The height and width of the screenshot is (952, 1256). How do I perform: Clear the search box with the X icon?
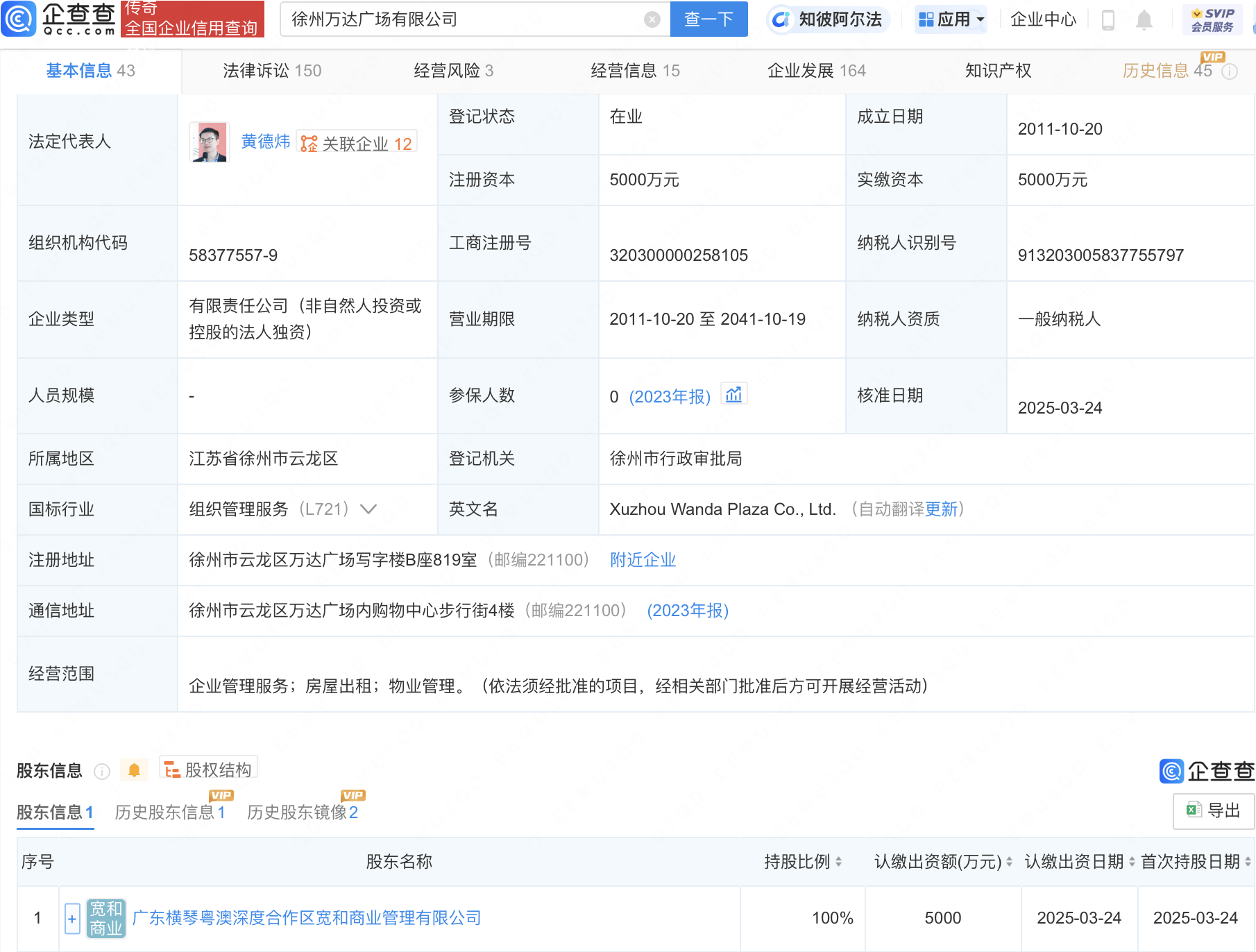[652, 19]
